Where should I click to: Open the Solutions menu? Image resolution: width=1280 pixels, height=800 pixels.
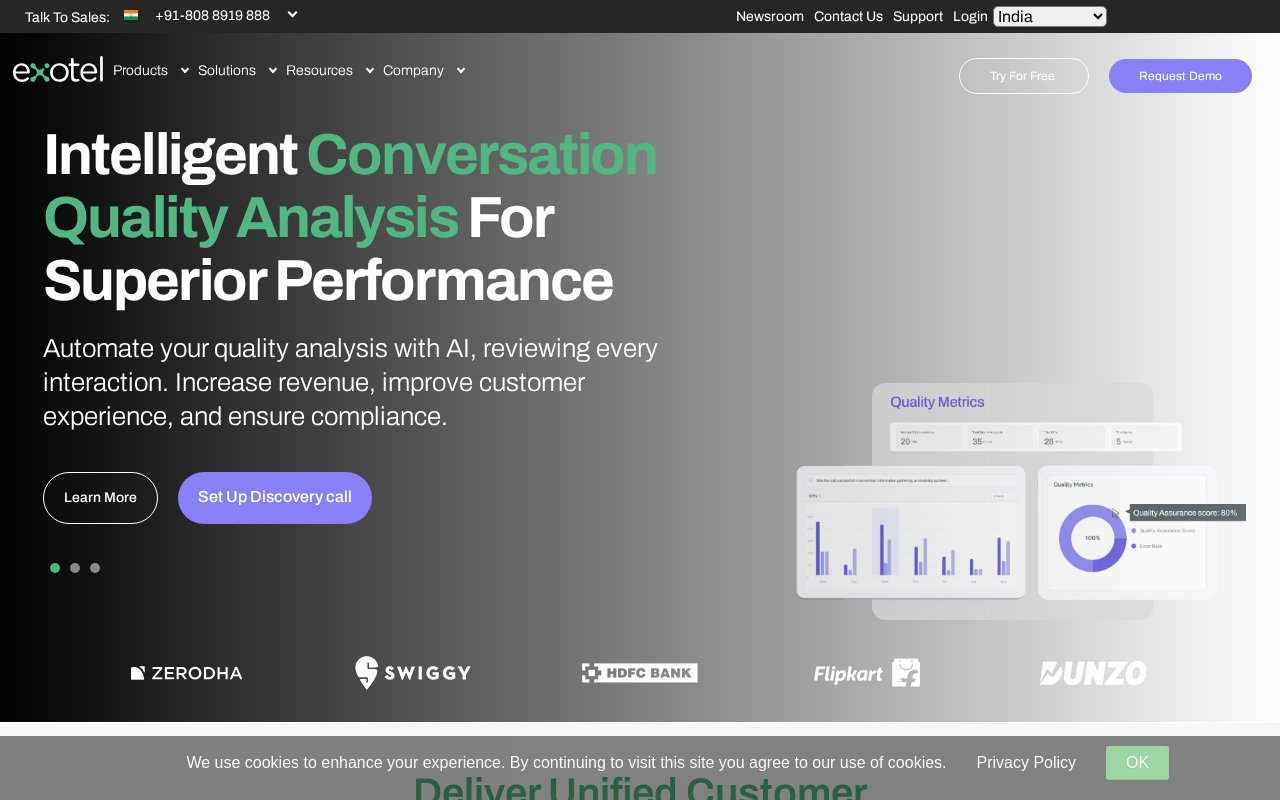click(x=227, y=70)
